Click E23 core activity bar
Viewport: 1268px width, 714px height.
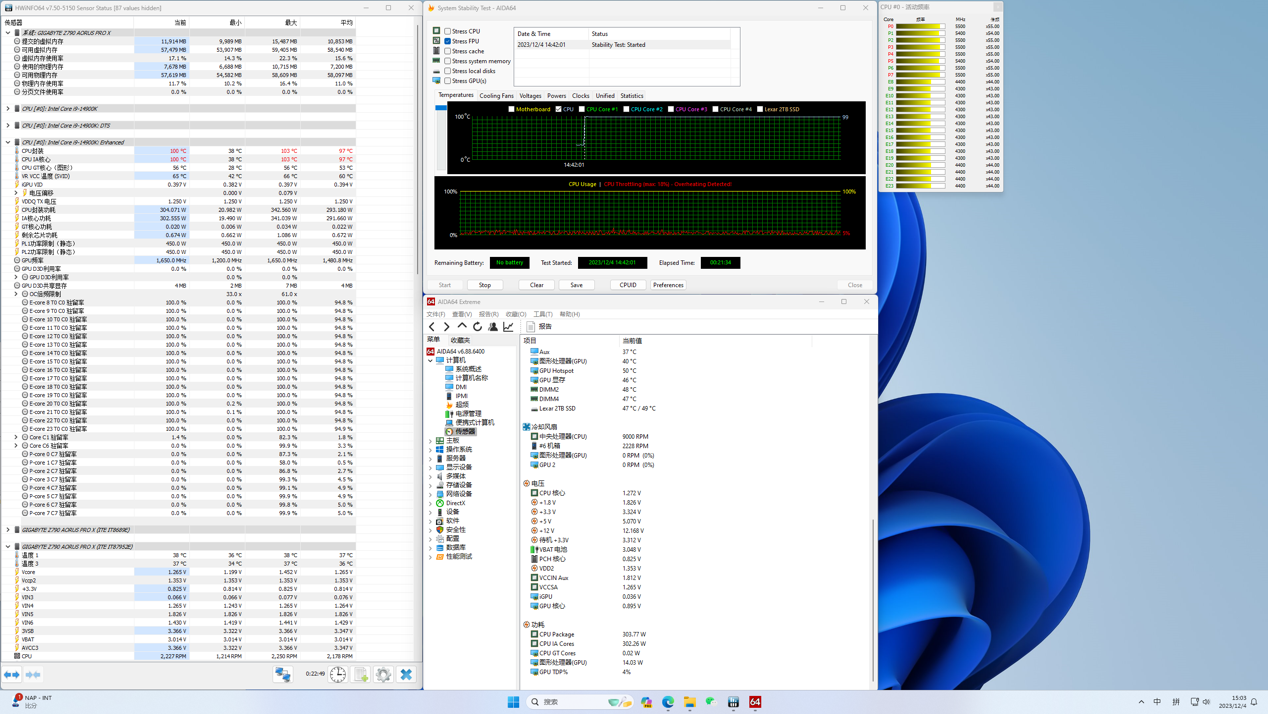pyautogui.click(x=920, y=186)
